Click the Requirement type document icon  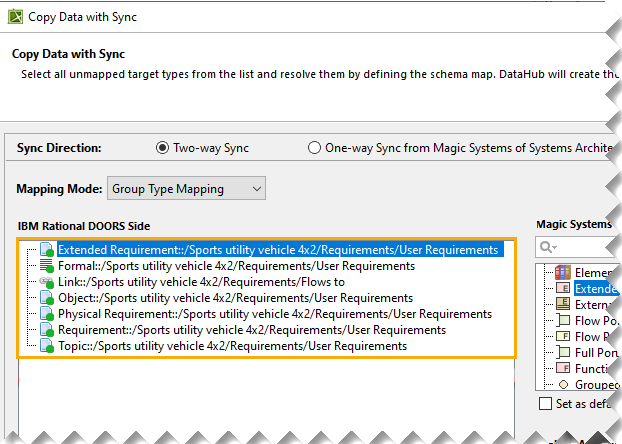click(x=47, y=330)
